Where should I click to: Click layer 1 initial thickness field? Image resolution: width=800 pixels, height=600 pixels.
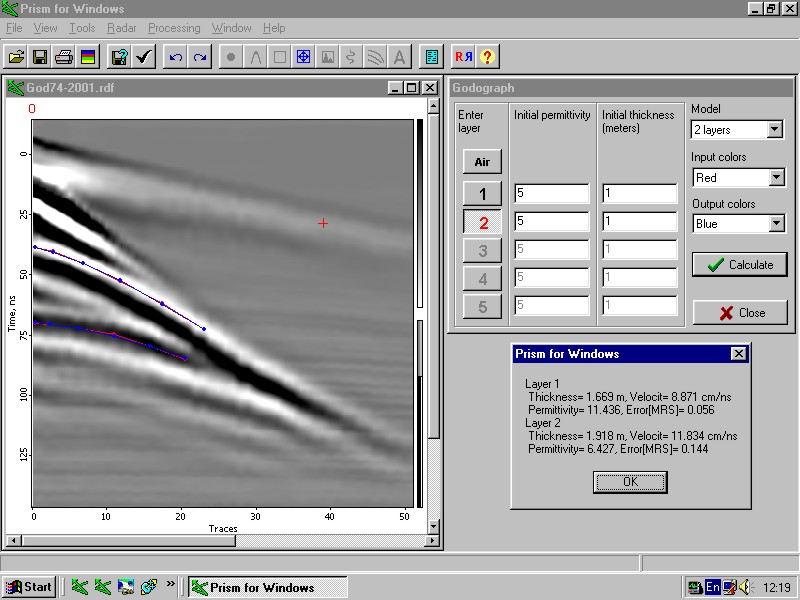pos(640,193)
